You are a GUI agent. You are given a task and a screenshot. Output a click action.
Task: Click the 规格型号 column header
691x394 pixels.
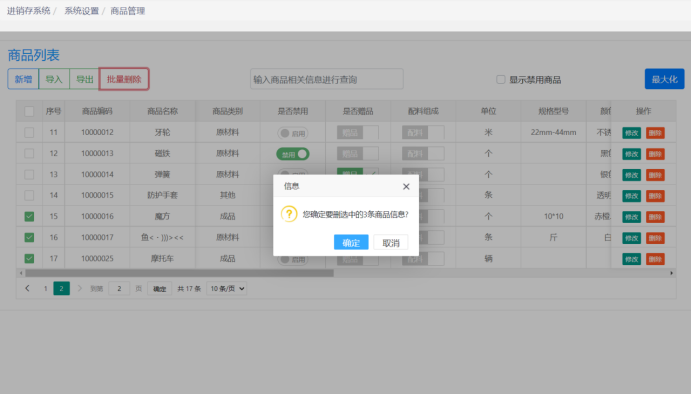click(554, 111)
